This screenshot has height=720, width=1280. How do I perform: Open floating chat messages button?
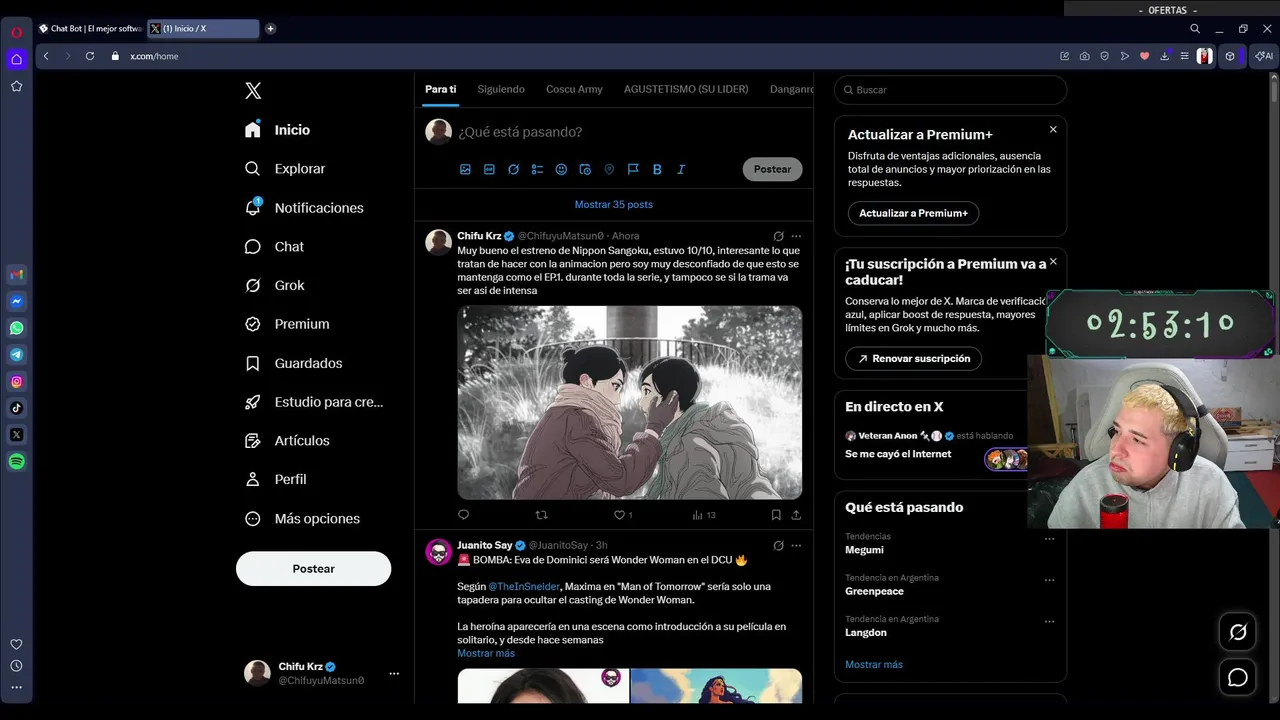[1238, 678]
